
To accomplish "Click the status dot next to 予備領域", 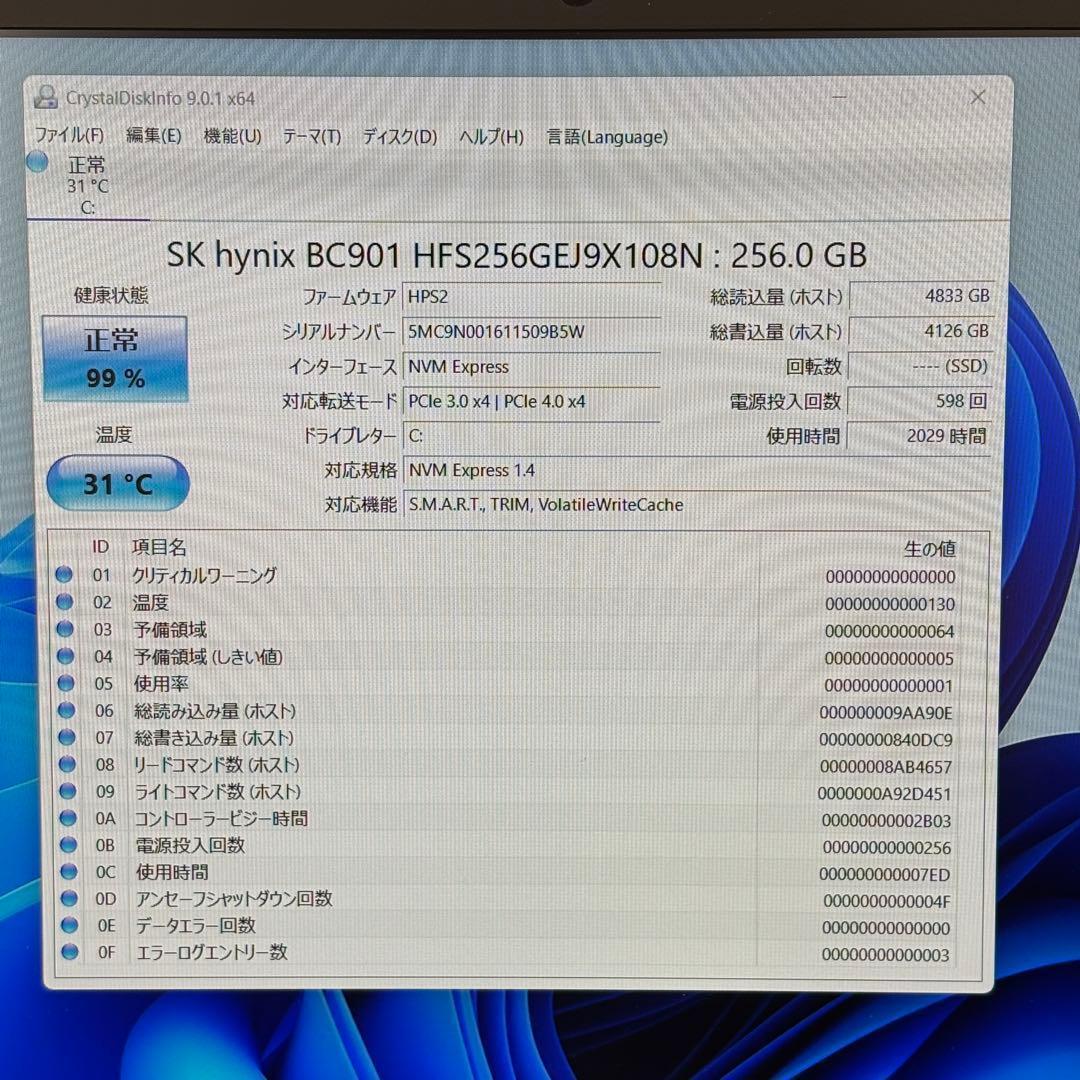I will coord(66,630).
